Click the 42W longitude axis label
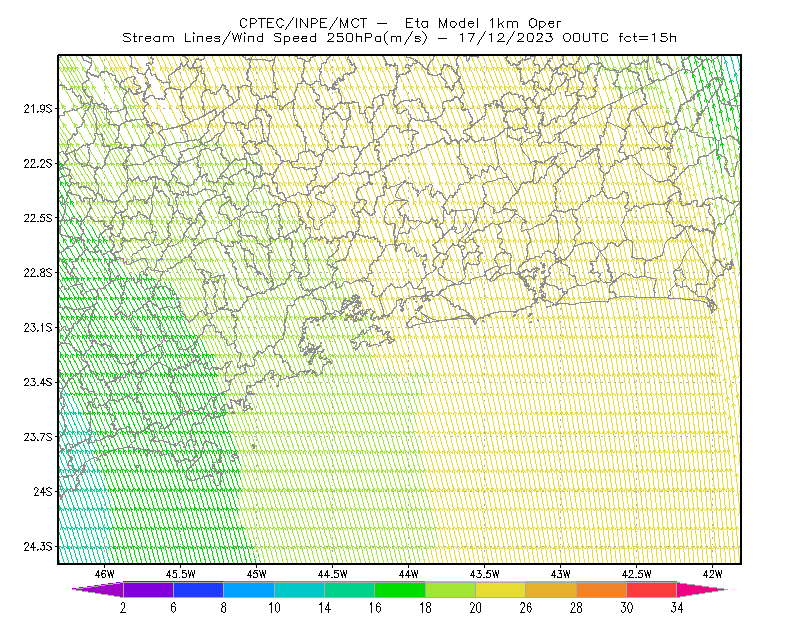 pyautogui.click(x=712, y=574)
